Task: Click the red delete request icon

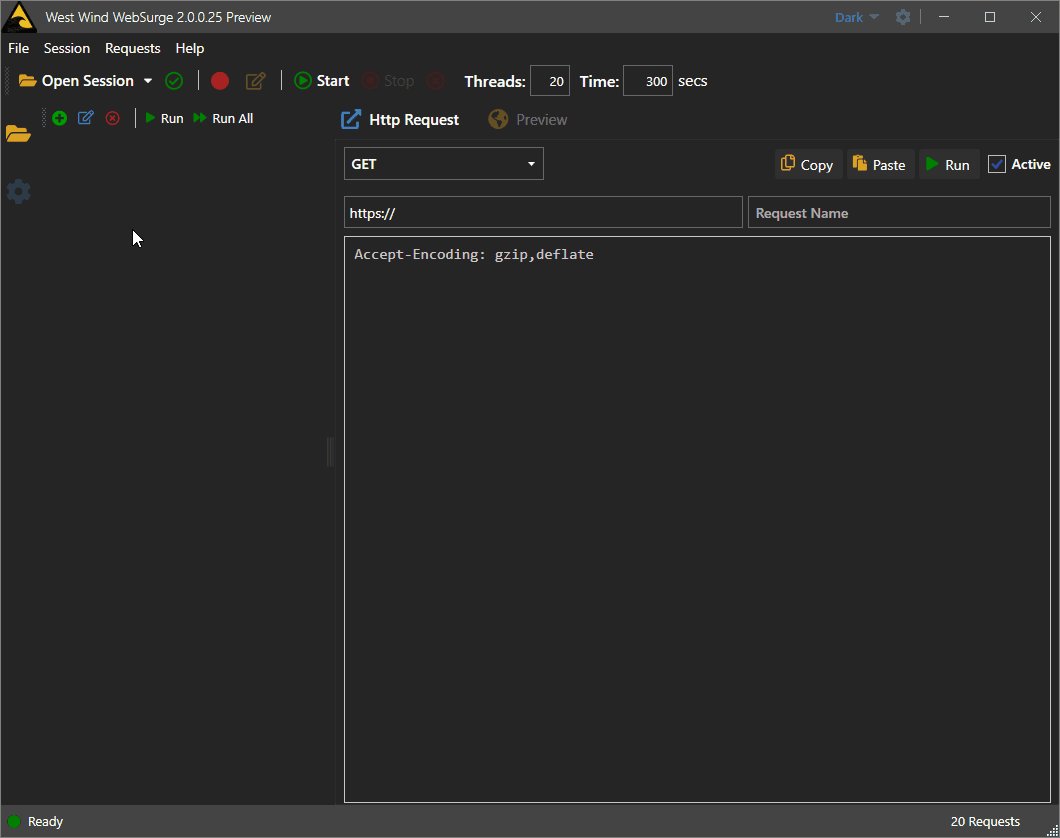Action: click(x=113, y=118)
